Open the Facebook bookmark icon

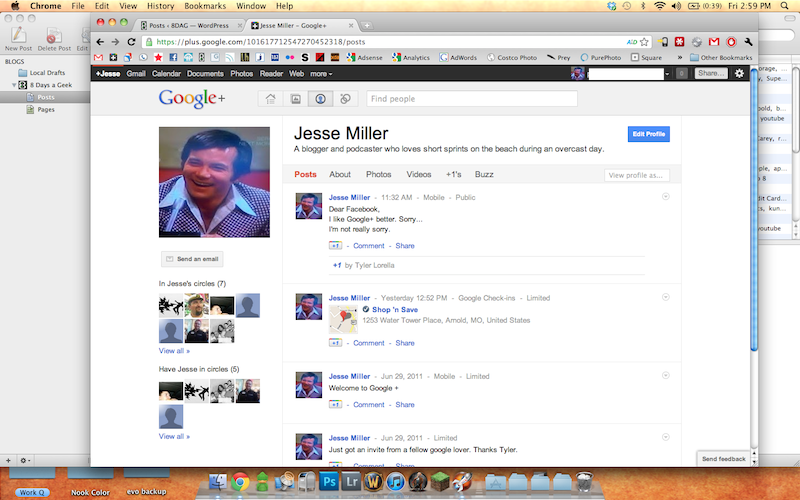coord(173,58)
